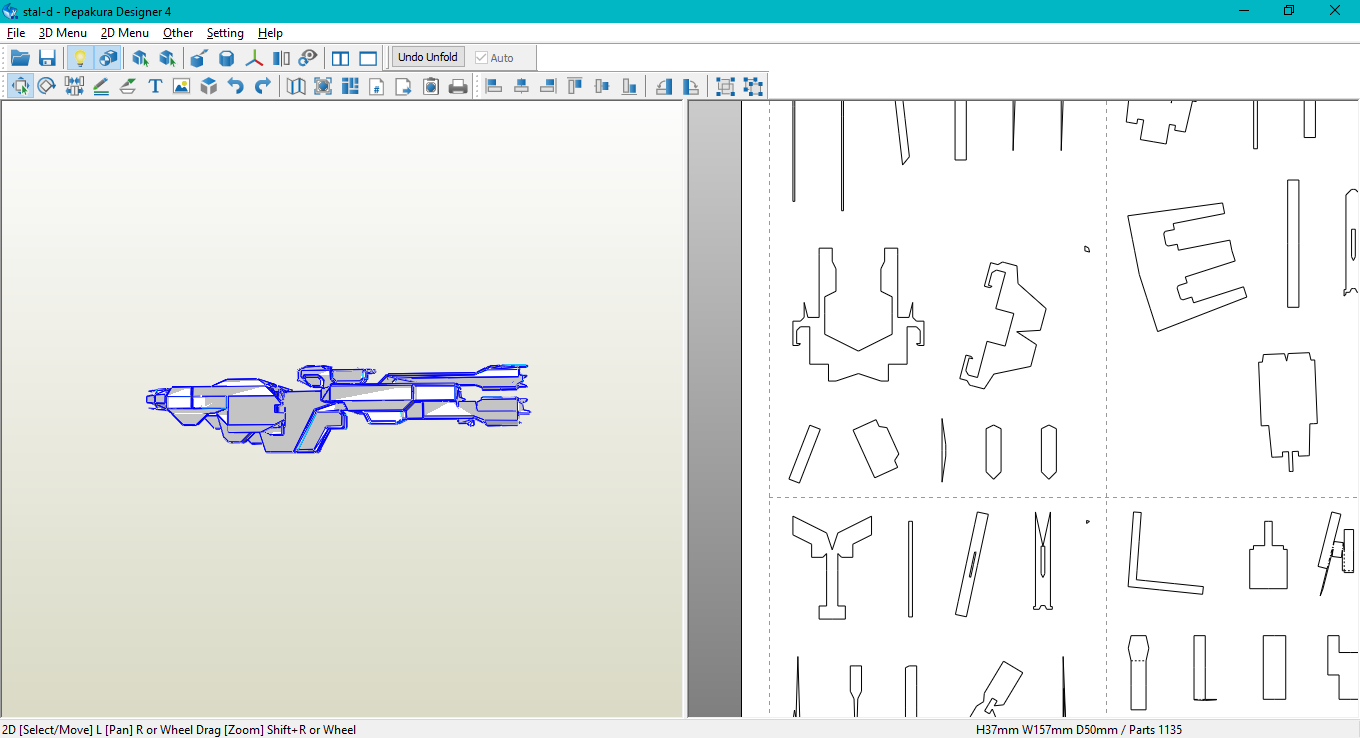Viewport: 1360px width, 738px height.
Task: Select the Edge color pencil tool
Action: pos(101,86)
